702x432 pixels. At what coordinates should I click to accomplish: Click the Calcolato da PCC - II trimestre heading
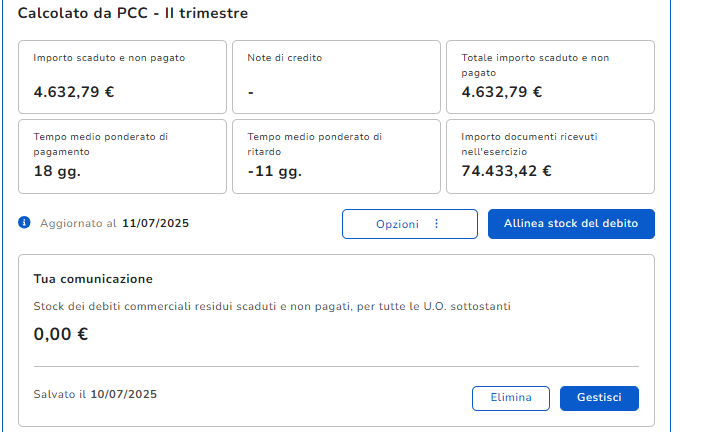point(133,14)
